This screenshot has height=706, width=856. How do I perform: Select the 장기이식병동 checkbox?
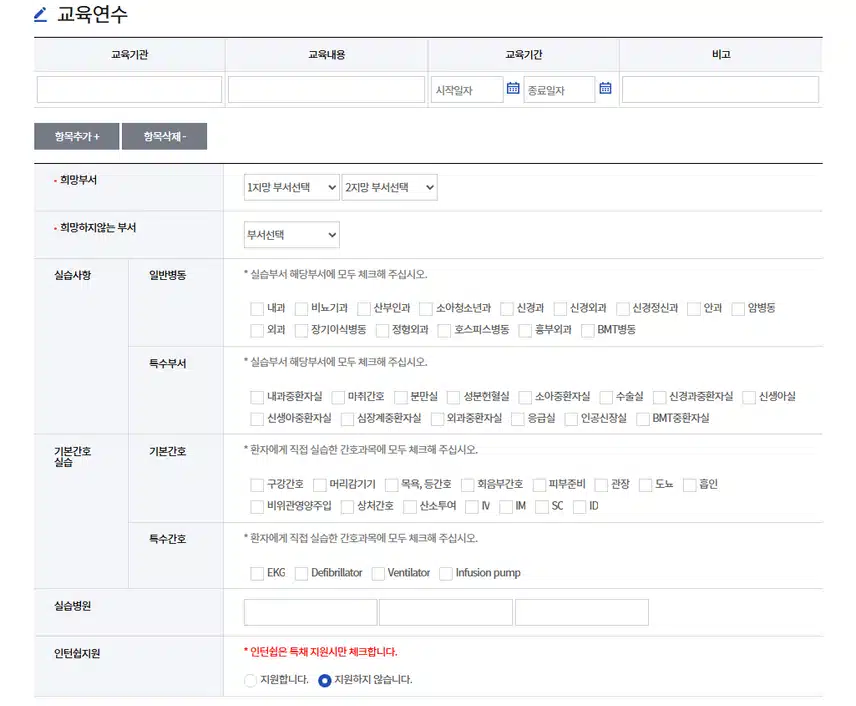point(301,330)
